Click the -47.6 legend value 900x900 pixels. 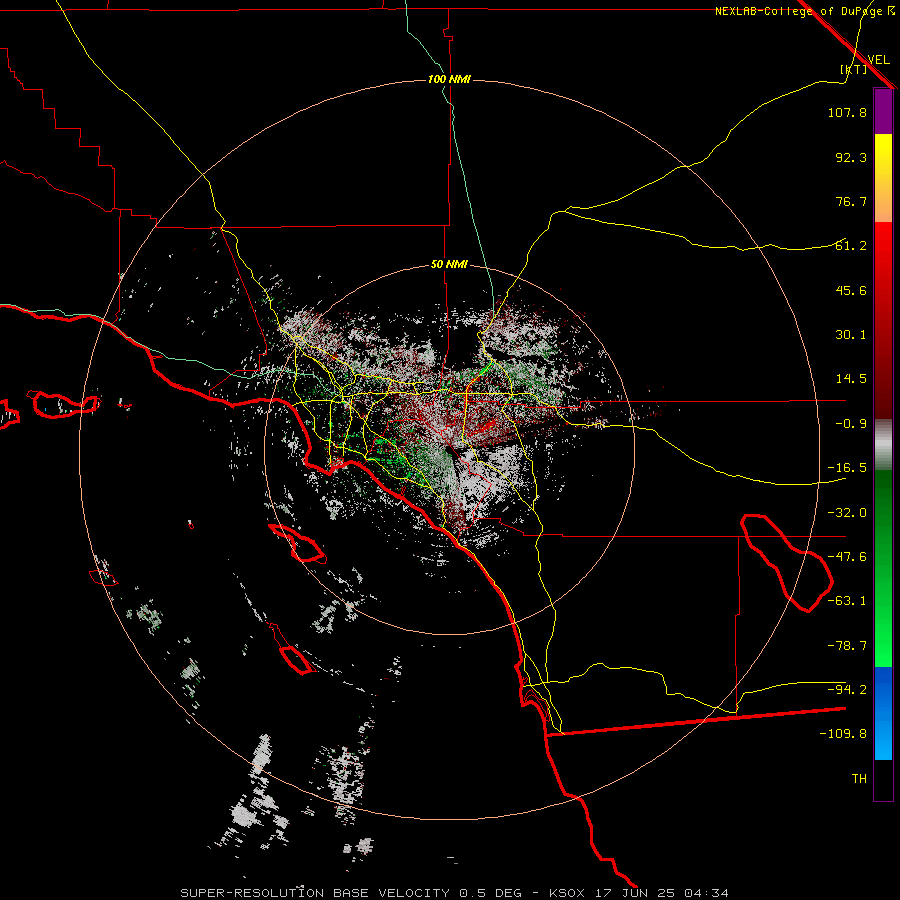(847, 557)
